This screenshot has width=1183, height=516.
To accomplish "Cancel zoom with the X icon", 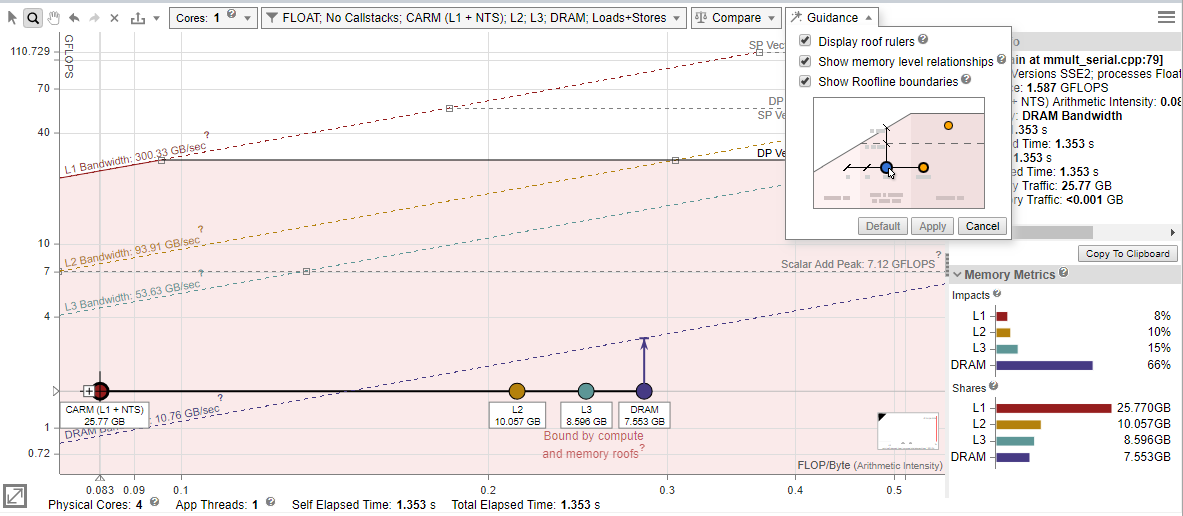I will [115, 17].
